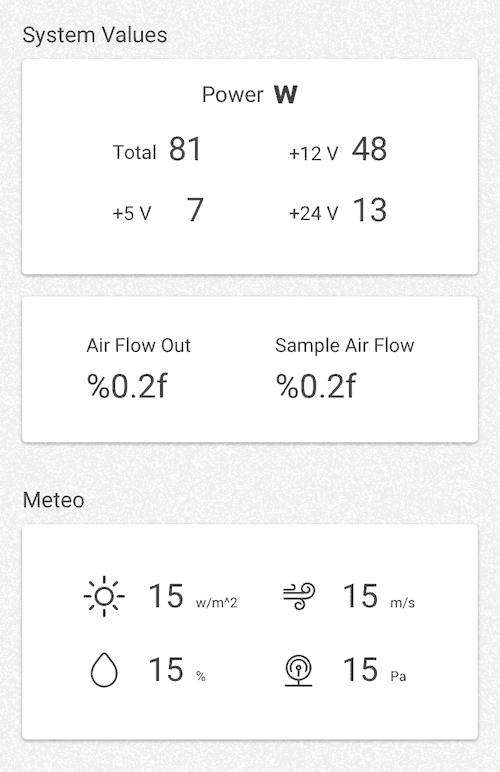Click the Meteo section heading
Screen dimensions: 500x772
[x=54, y=500]
